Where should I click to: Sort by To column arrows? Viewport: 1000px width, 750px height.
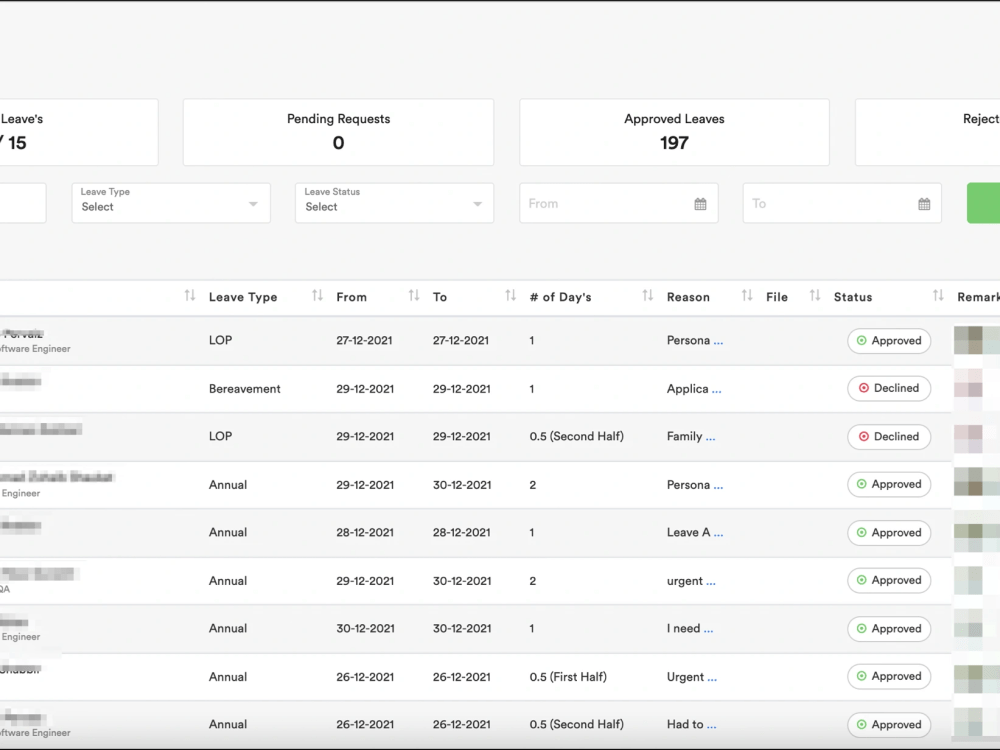(510, 295)
